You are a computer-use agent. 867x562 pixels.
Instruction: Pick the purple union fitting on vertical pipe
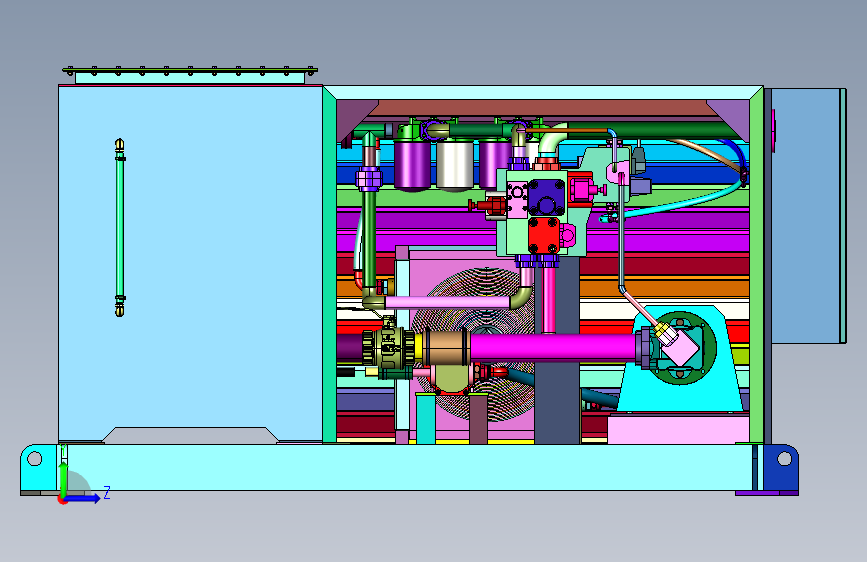click(x=369, y=179)
